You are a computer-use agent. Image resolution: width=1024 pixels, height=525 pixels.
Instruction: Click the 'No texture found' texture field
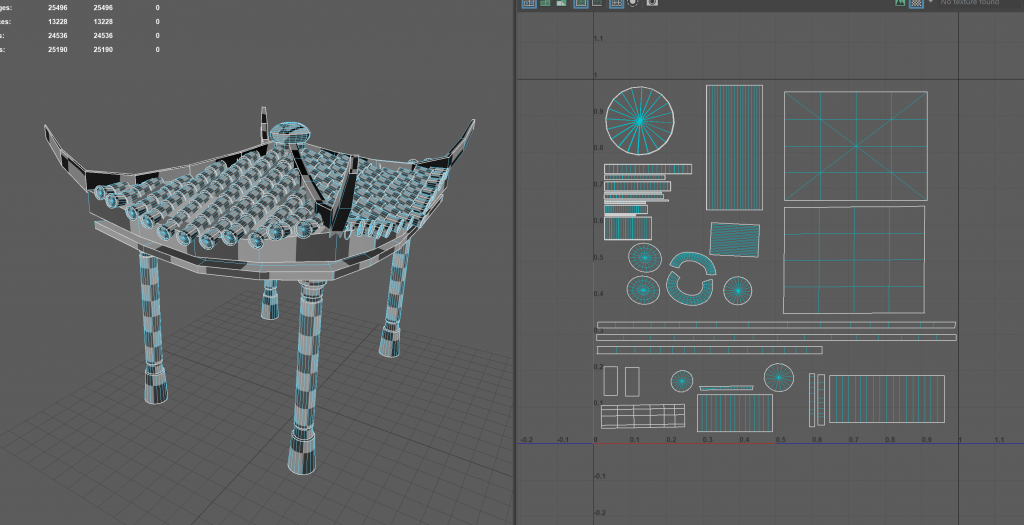pos(980,3)
